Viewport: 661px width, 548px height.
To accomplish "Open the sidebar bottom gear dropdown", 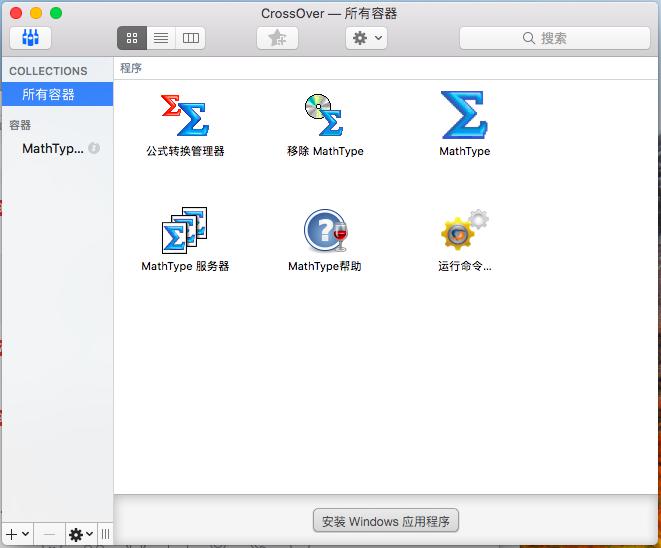I will (80, 534).
